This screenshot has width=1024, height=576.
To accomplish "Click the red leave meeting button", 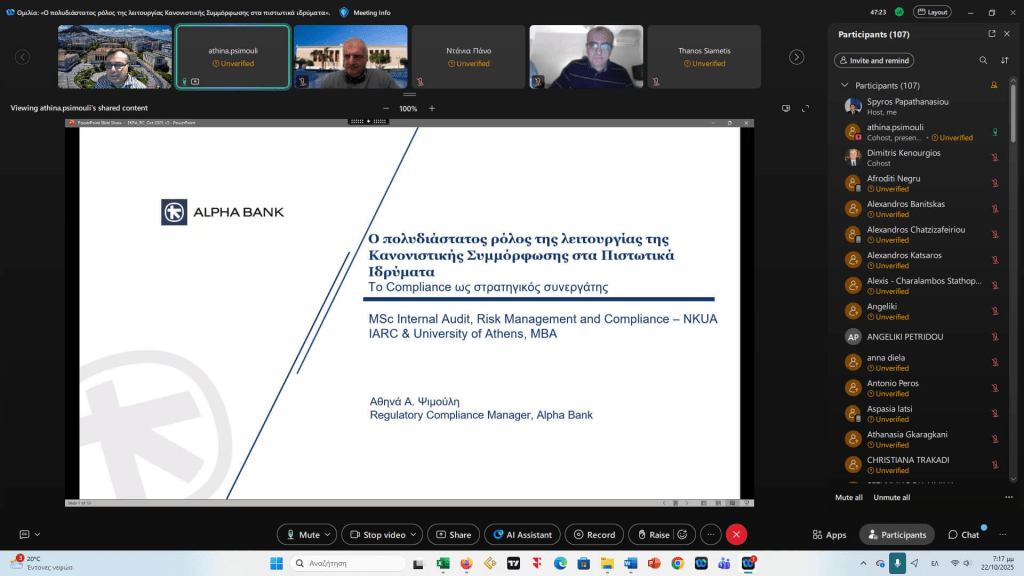I will pos(737,535).
